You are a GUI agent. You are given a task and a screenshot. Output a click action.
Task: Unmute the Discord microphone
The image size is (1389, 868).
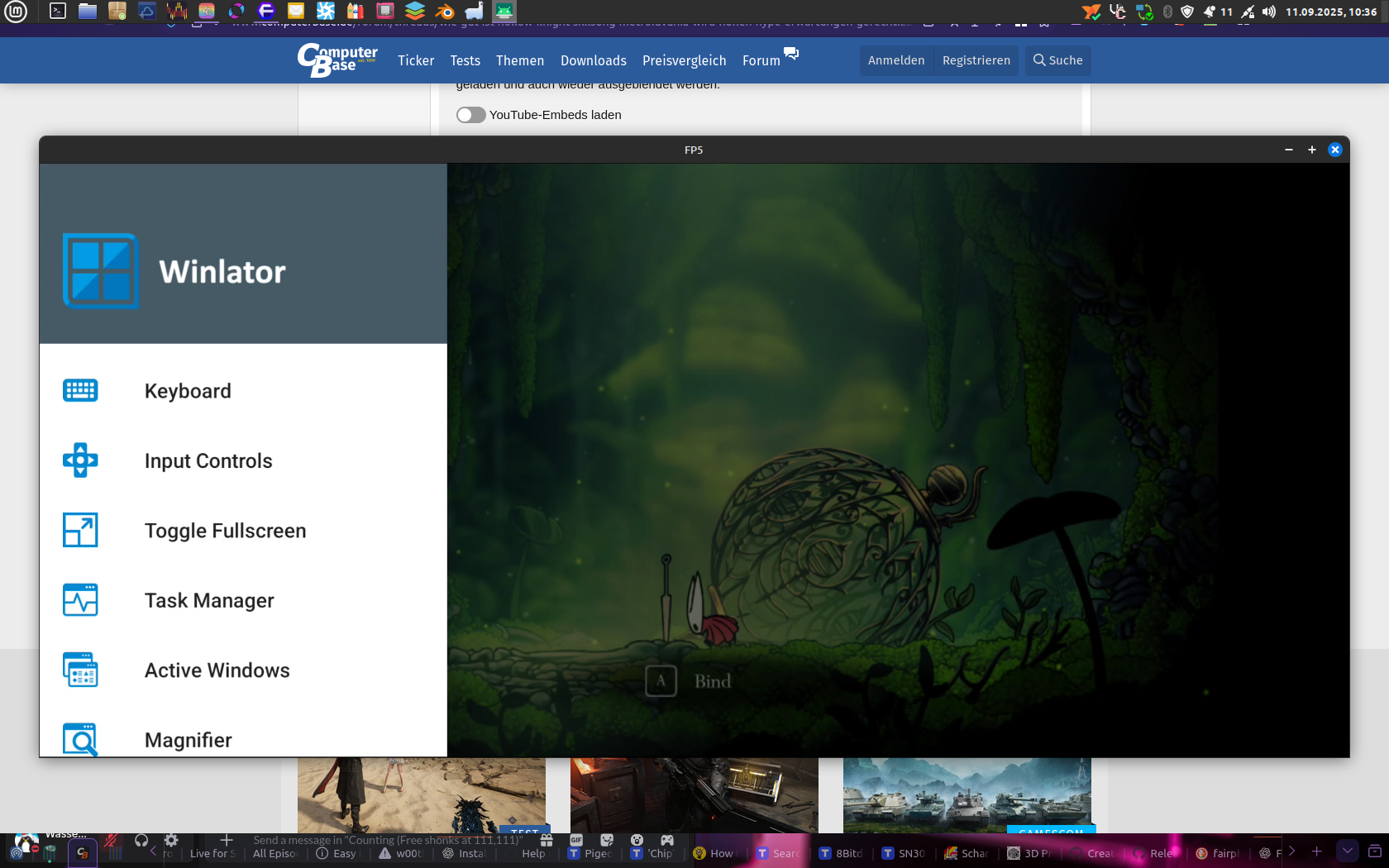coord(112,841)
